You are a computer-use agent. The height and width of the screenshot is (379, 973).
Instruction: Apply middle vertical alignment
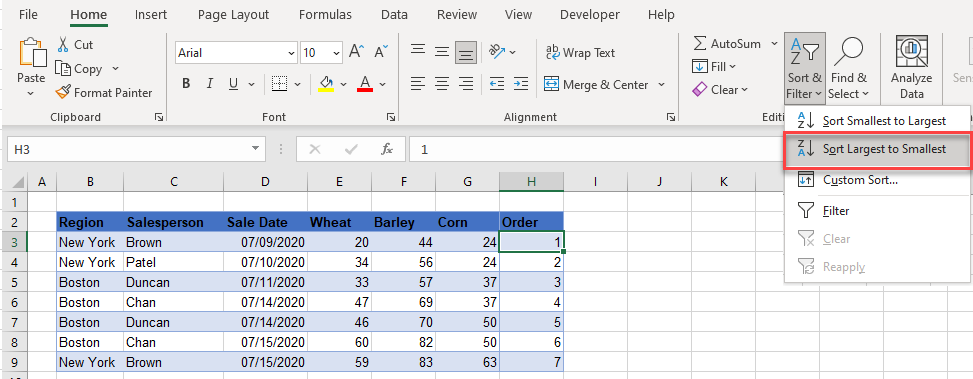click(x=442, y=53)
